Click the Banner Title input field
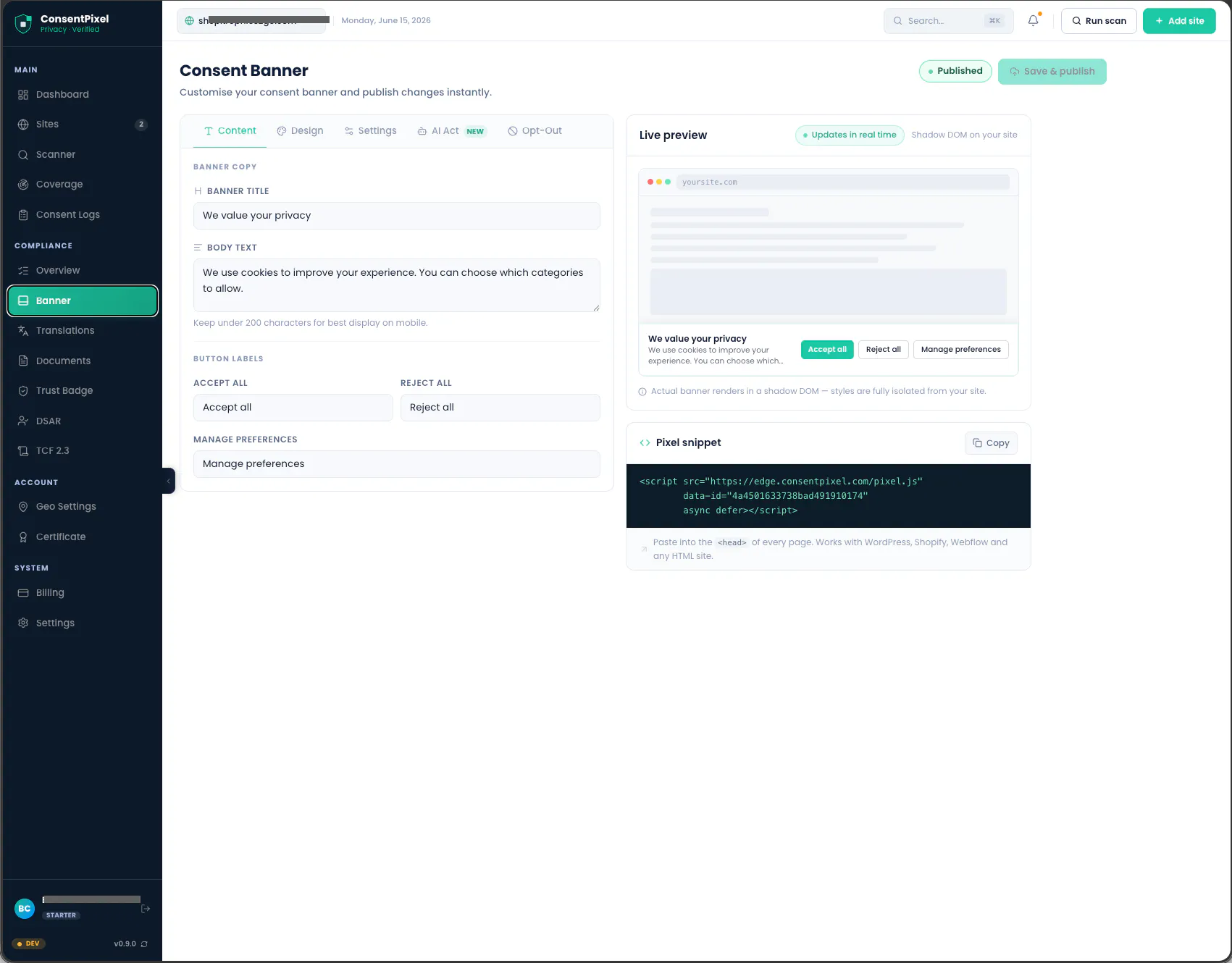Viewport: 1232px width, 963px height. click(x=397, y=216)
